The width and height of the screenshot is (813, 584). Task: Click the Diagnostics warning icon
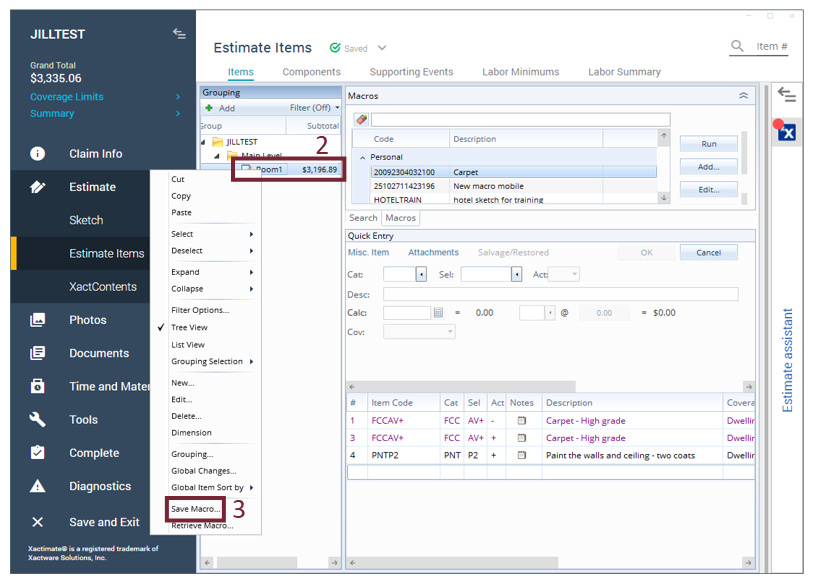37,487
